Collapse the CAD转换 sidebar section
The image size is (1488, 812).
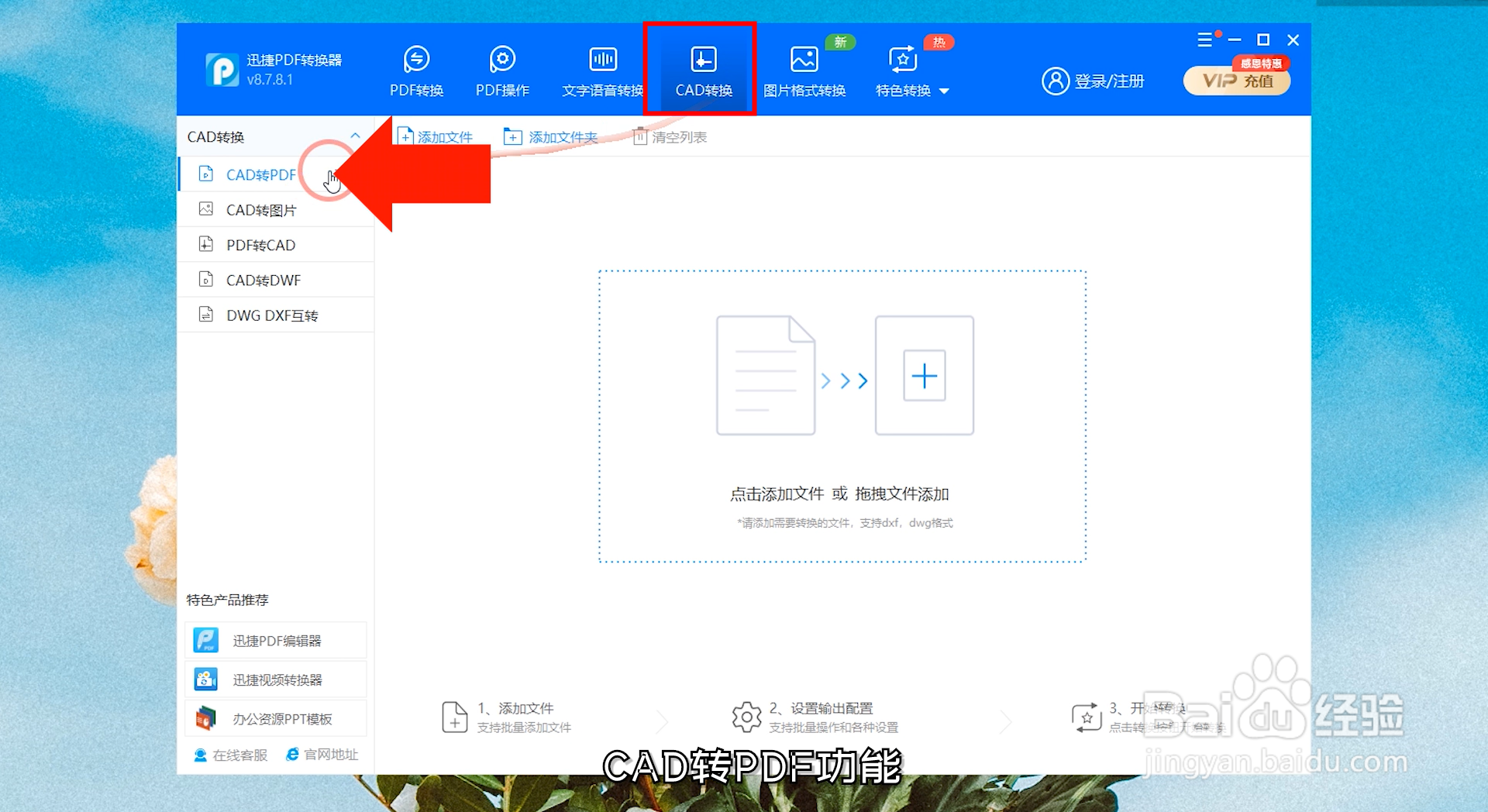click(x=355, y=136)
